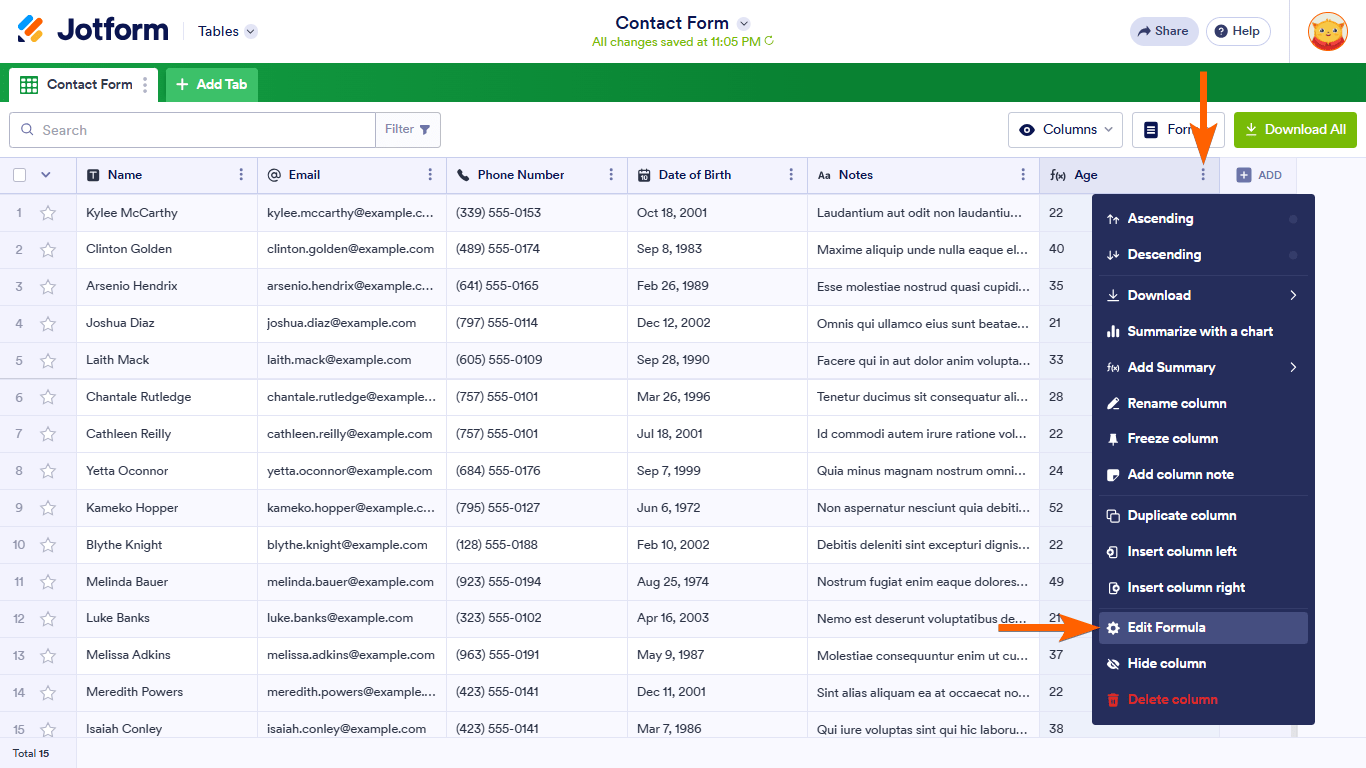The width and height of the screenshot is (1366, 768).
Task: Tick the select-all rows checkbox
Action: click(x=20, y=175)
